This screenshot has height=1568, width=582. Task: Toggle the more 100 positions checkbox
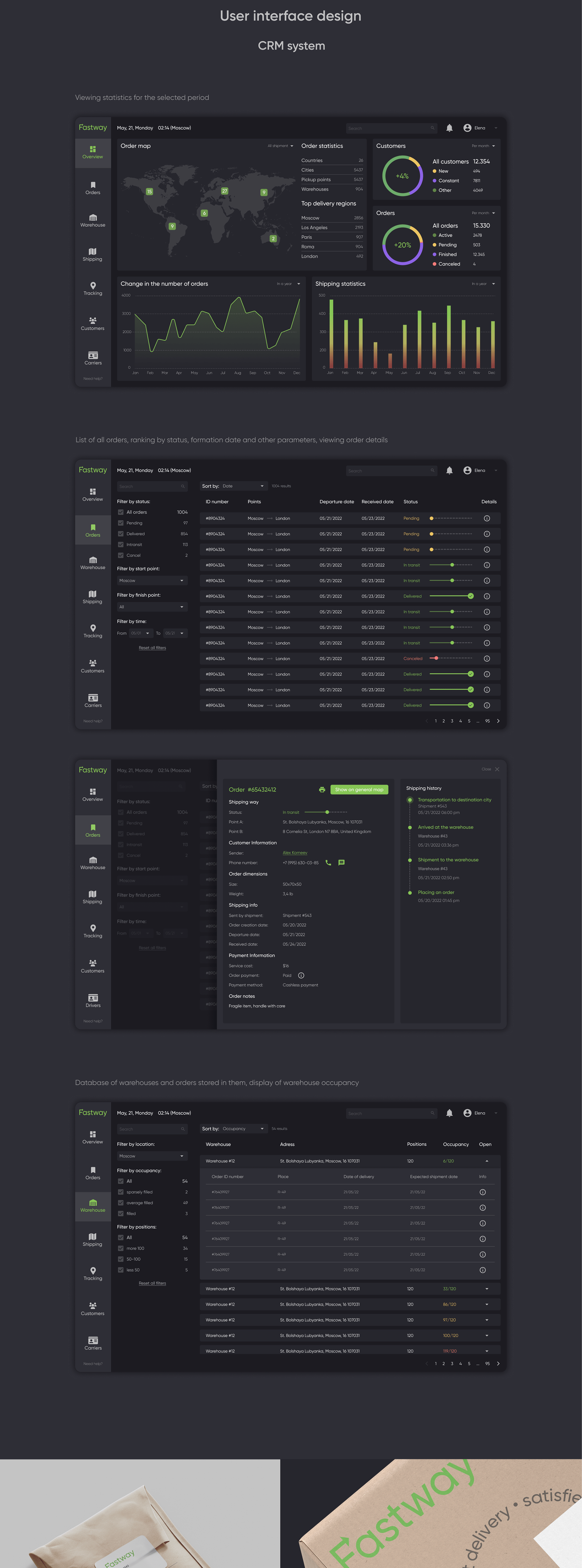point(121,1249)
